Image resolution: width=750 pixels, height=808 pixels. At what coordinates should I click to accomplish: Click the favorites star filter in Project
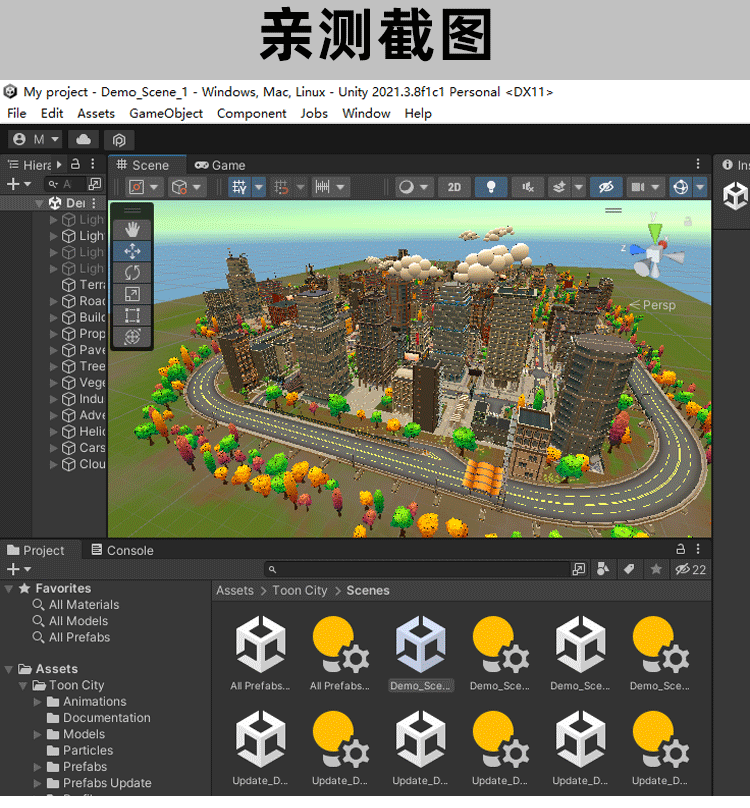tap(656, 569)
